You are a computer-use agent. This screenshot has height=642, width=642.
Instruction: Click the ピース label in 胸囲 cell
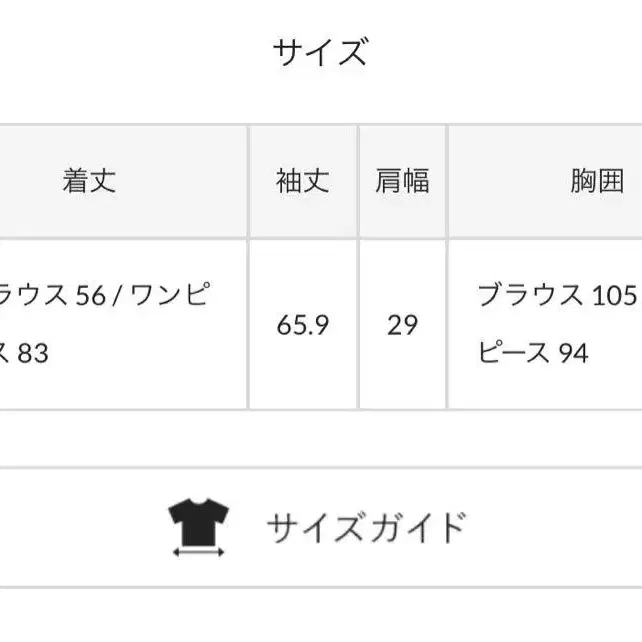[x=513, y=352]
